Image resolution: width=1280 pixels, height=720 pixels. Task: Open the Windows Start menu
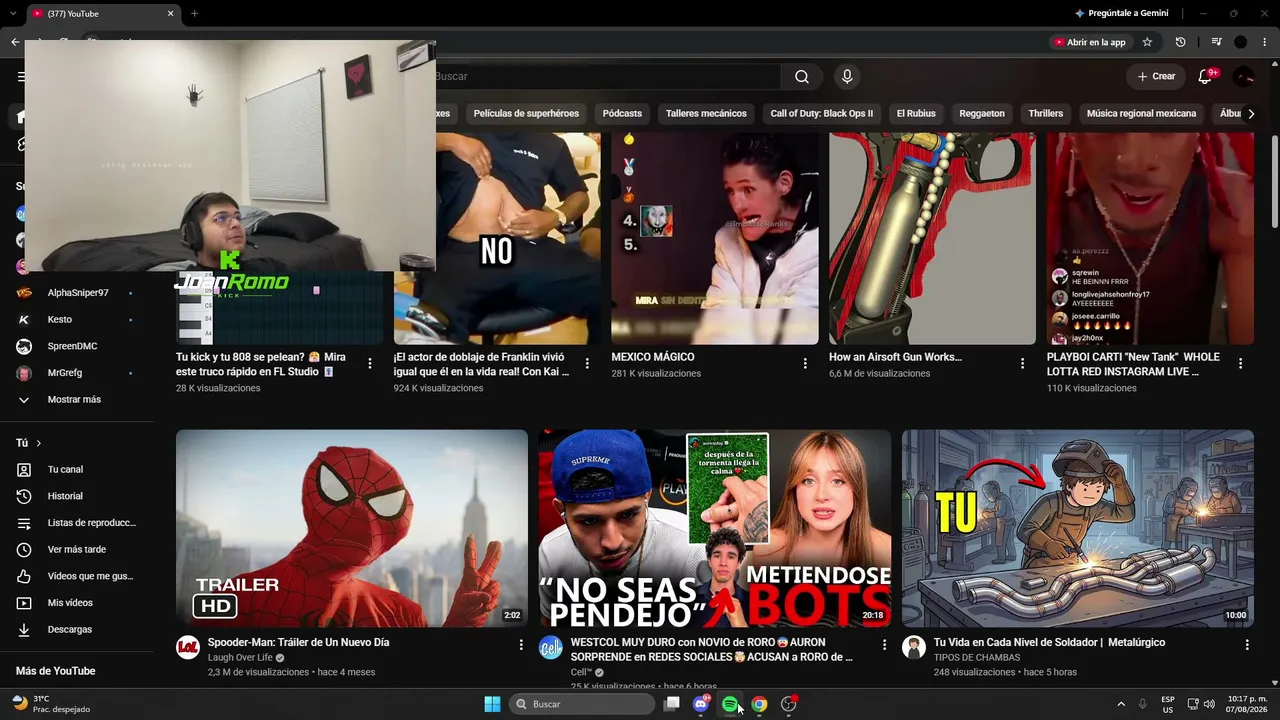[x=492, y=704]
